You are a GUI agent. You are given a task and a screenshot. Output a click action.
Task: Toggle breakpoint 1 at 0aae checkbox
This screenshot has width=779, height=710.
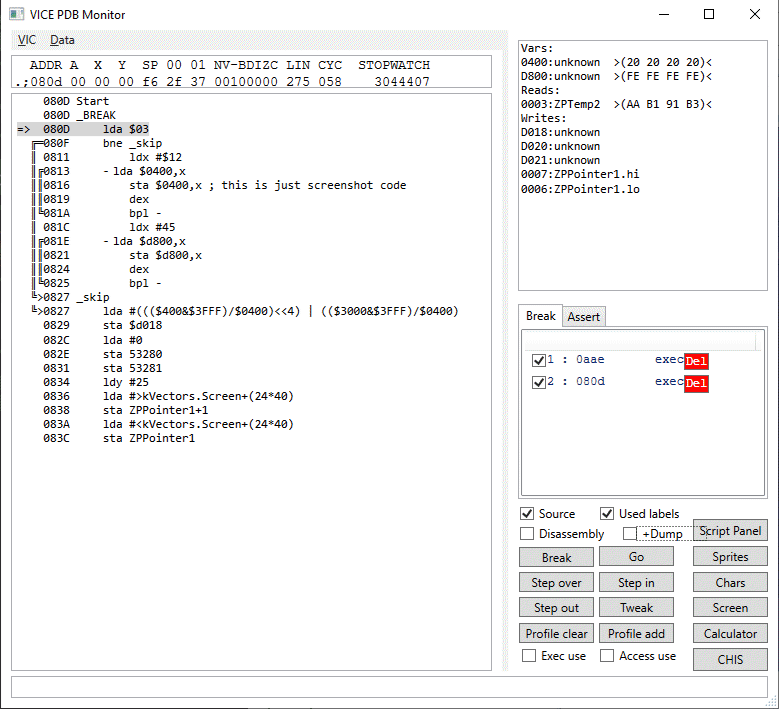tap(539, 360)
